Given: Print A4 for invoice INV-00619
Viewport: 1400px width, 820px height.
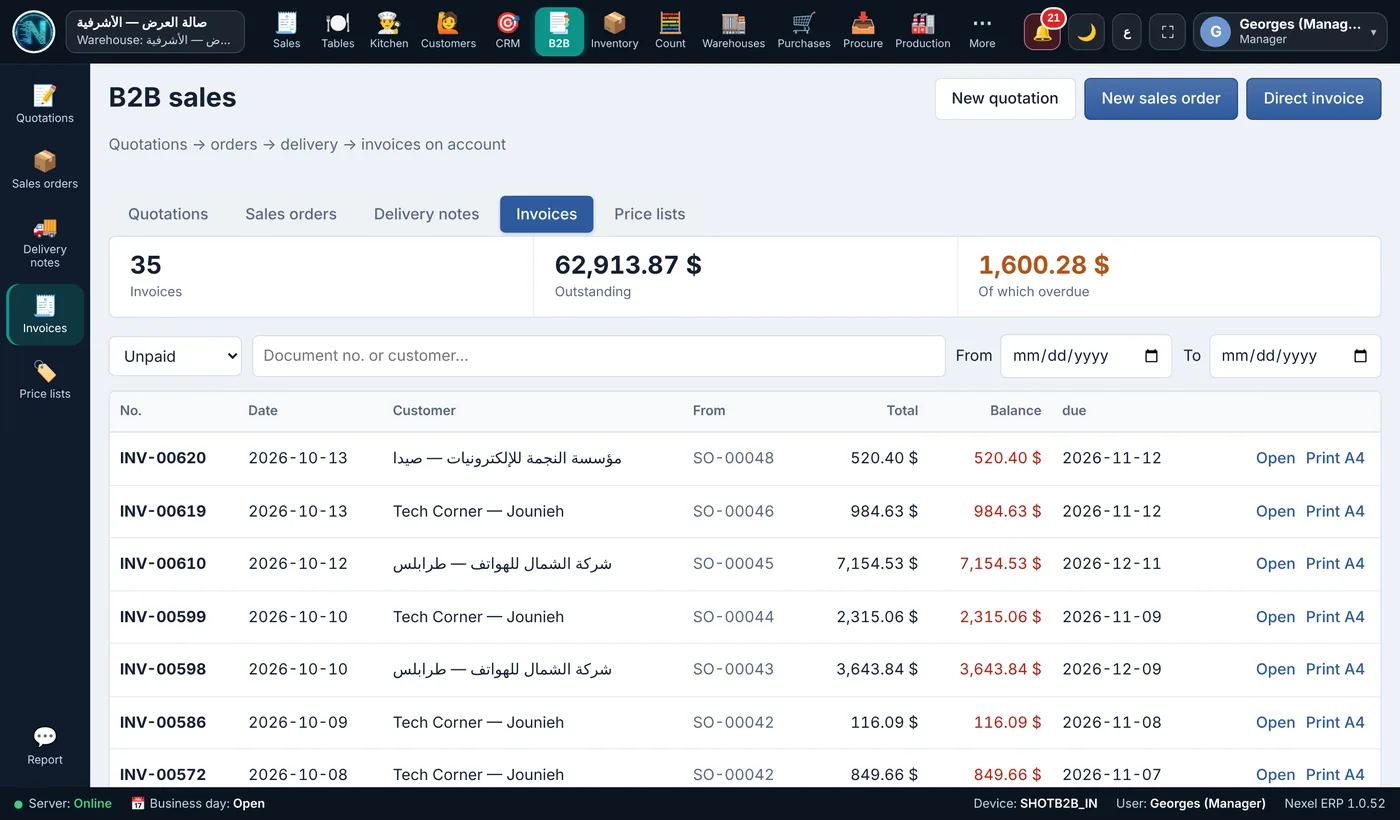Looking at the screenshot, I should [1335, 511].
